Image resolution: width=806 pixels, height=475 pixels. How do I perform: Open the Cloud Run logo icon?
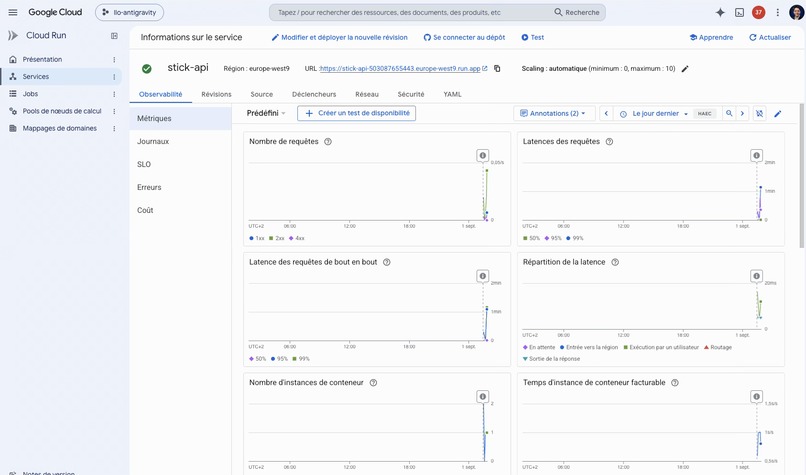13,35
